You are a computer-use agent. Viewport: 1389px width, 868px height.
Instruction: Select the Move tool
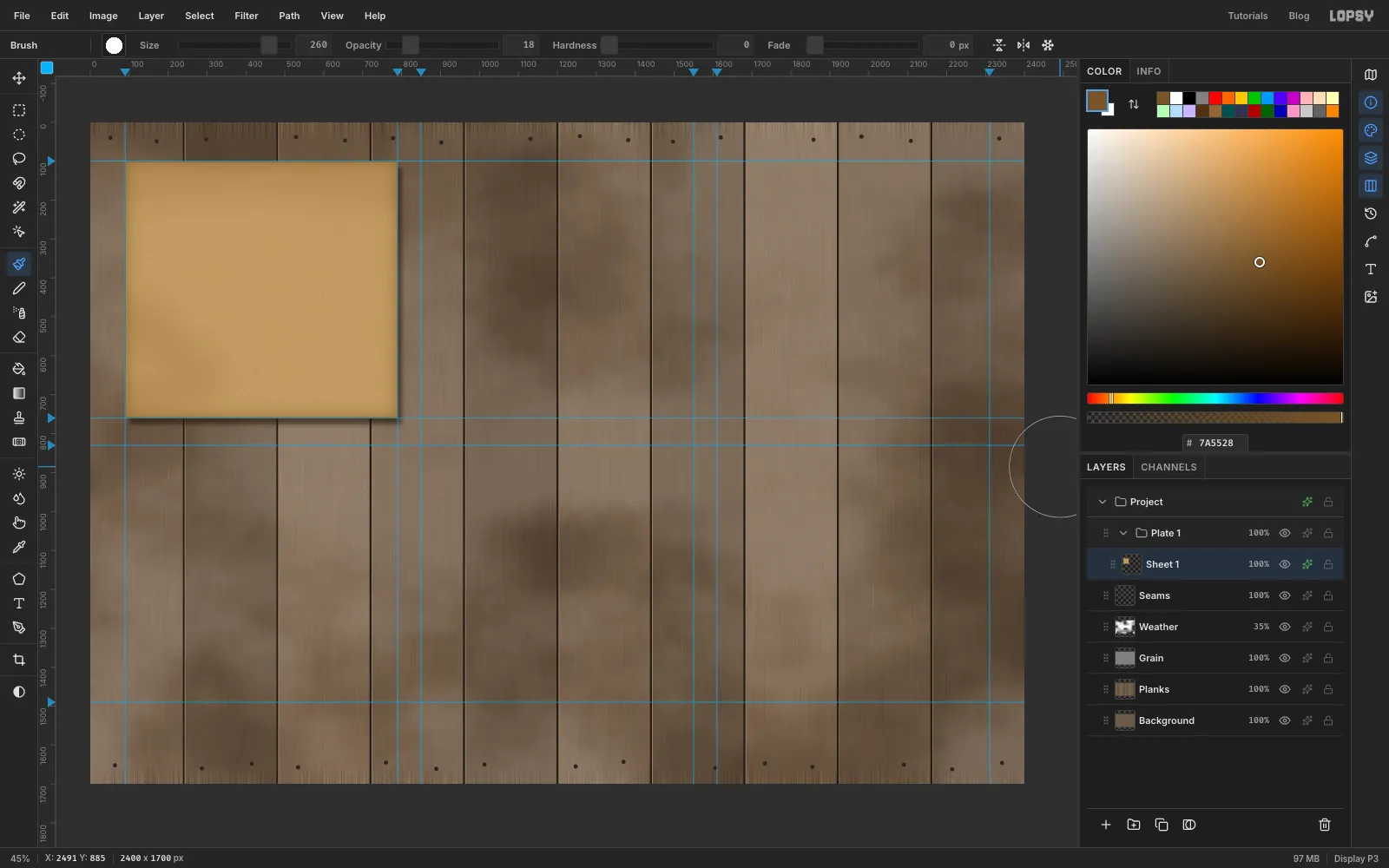(x=19, y=78)
